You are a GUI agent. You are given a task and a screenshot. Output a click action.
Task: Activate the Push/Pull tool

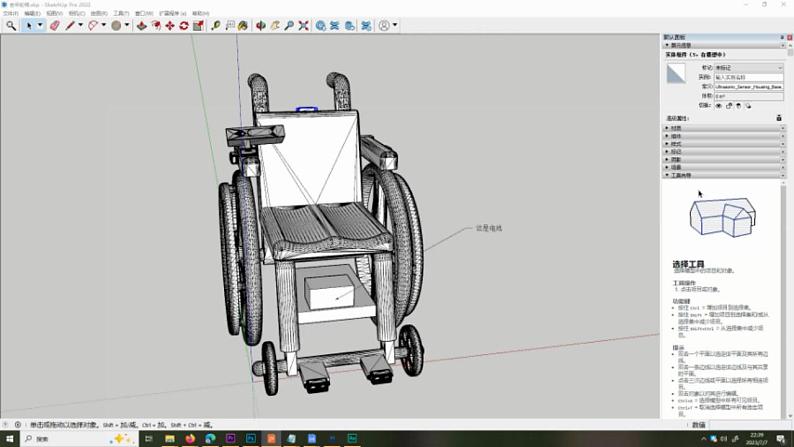pyautogui.click(x=141, y=25)
